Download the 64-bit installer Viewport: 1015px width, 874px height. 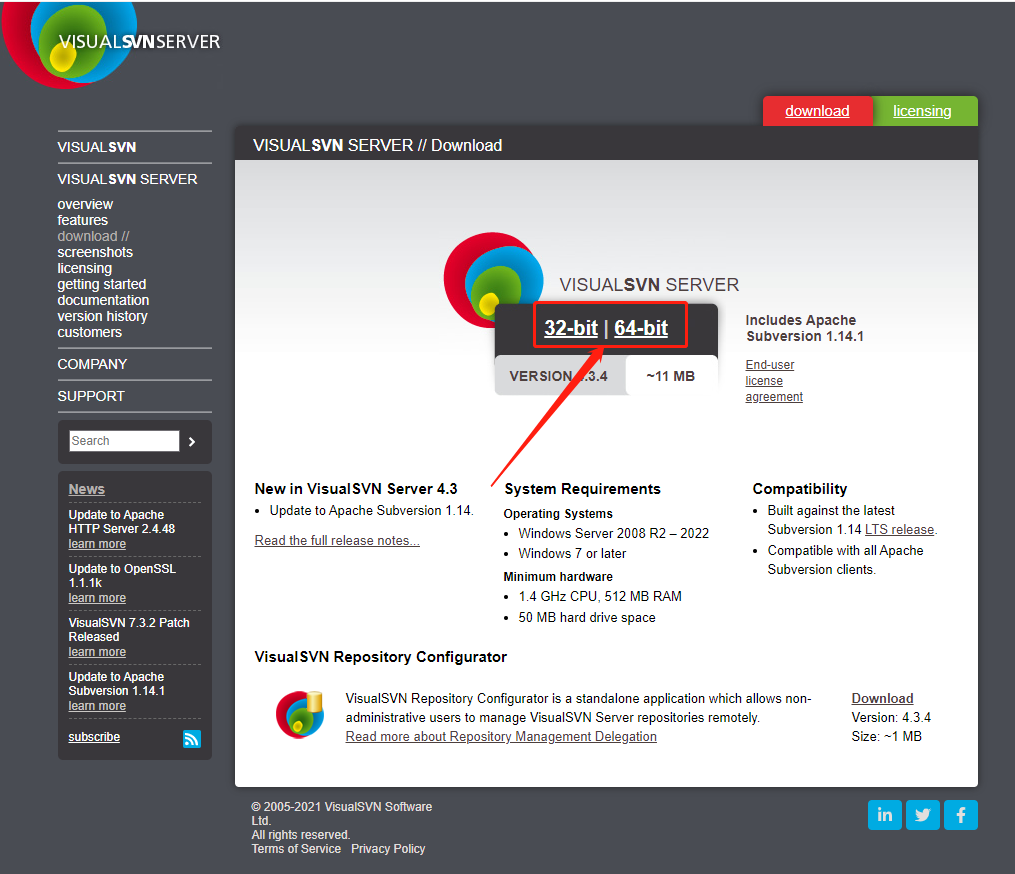(641, 328)
